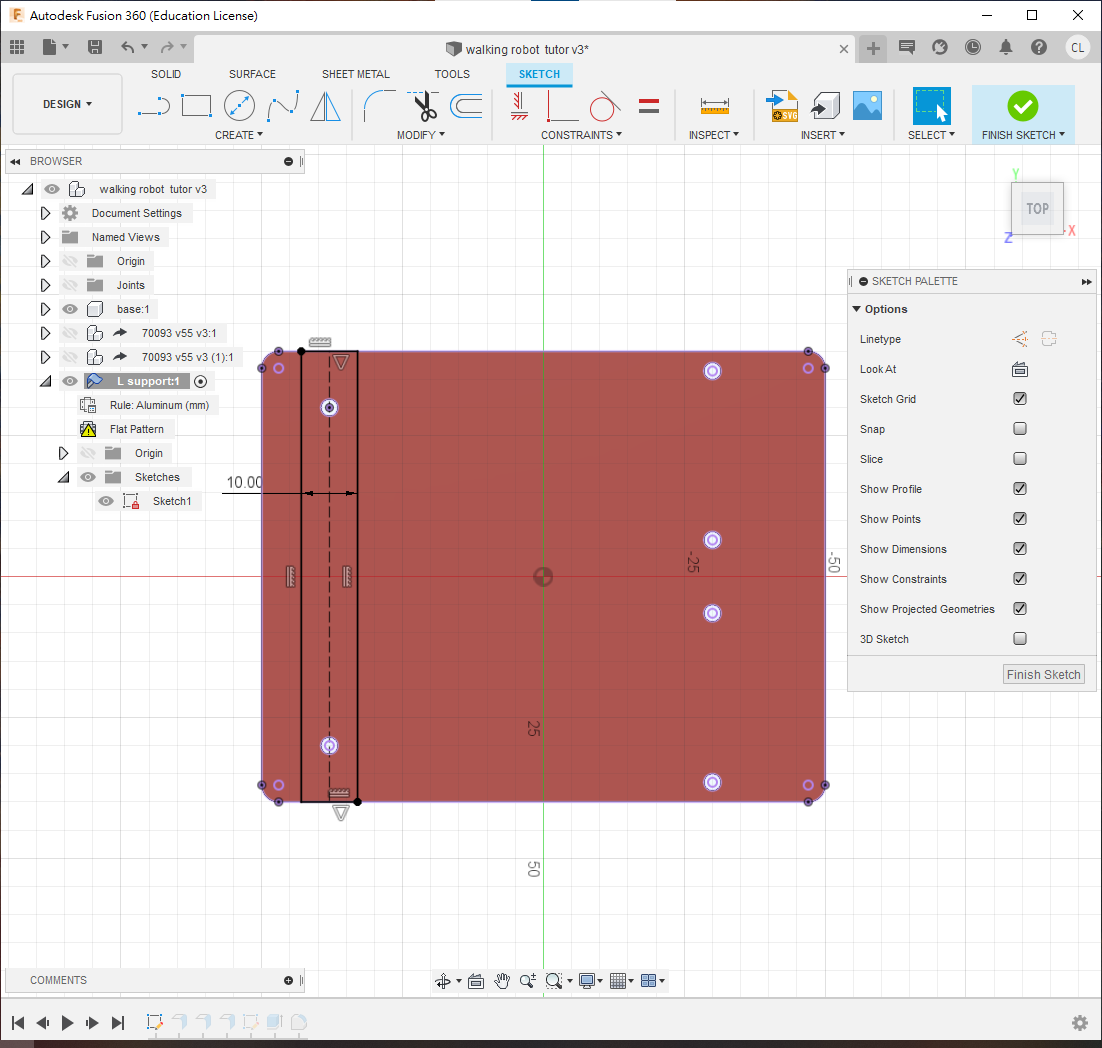
Task: Pick the Trim scissors tool
Action: (x=425, y=105)
